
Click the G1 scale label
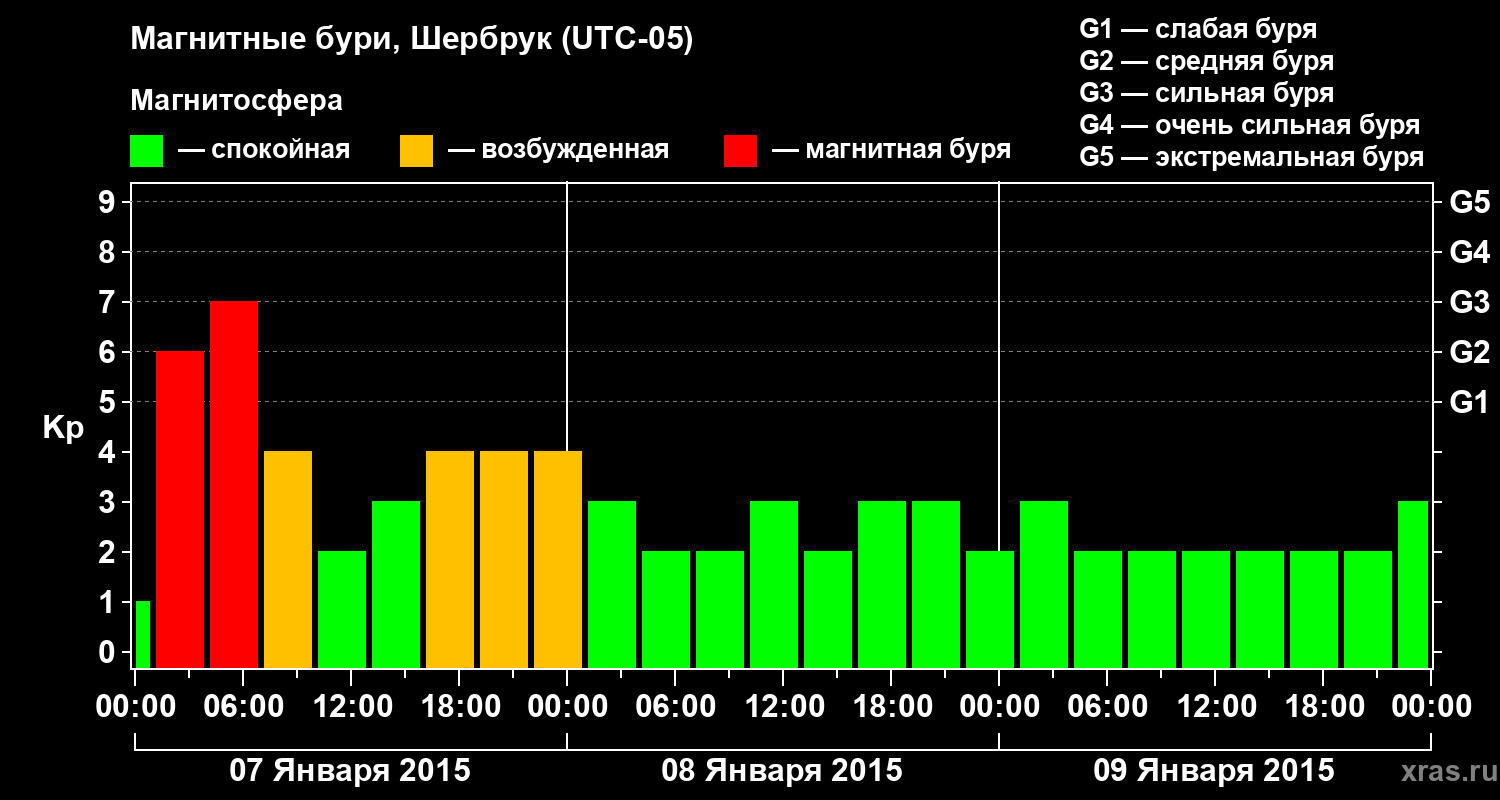click(1469, 402)
